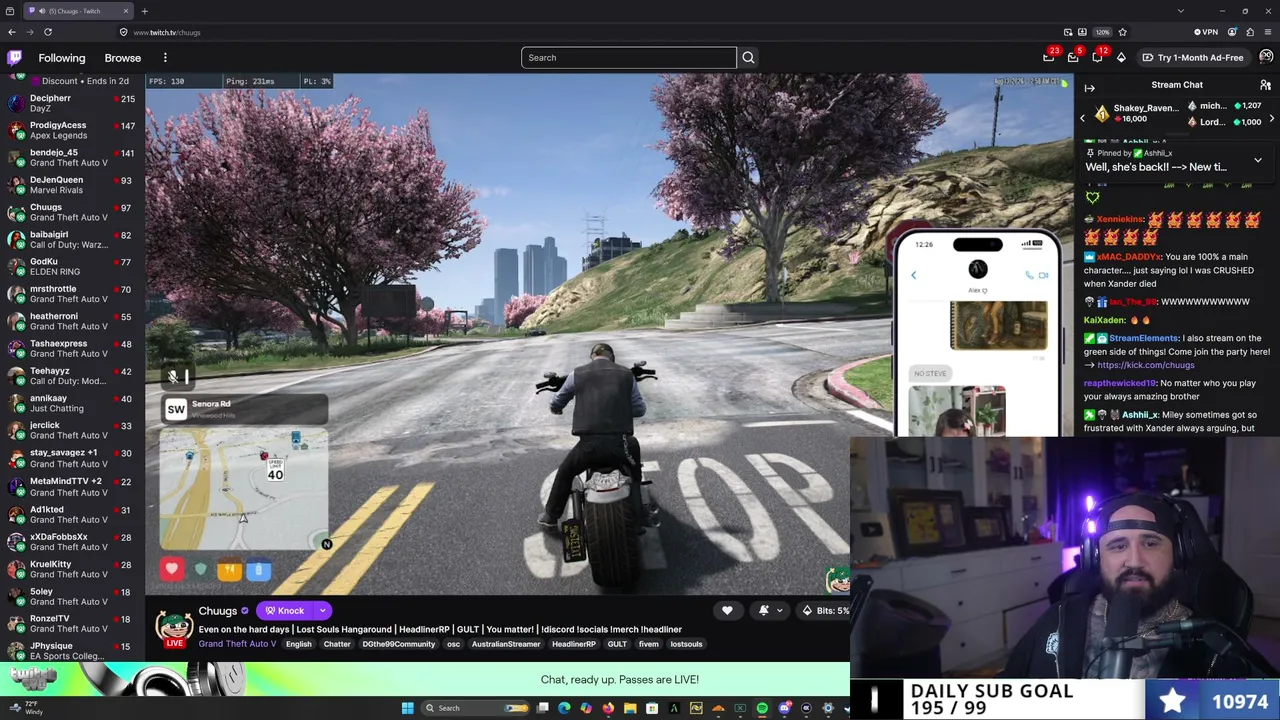Click the browser address bar URL
1280x720 pixels.
(167, 32)
